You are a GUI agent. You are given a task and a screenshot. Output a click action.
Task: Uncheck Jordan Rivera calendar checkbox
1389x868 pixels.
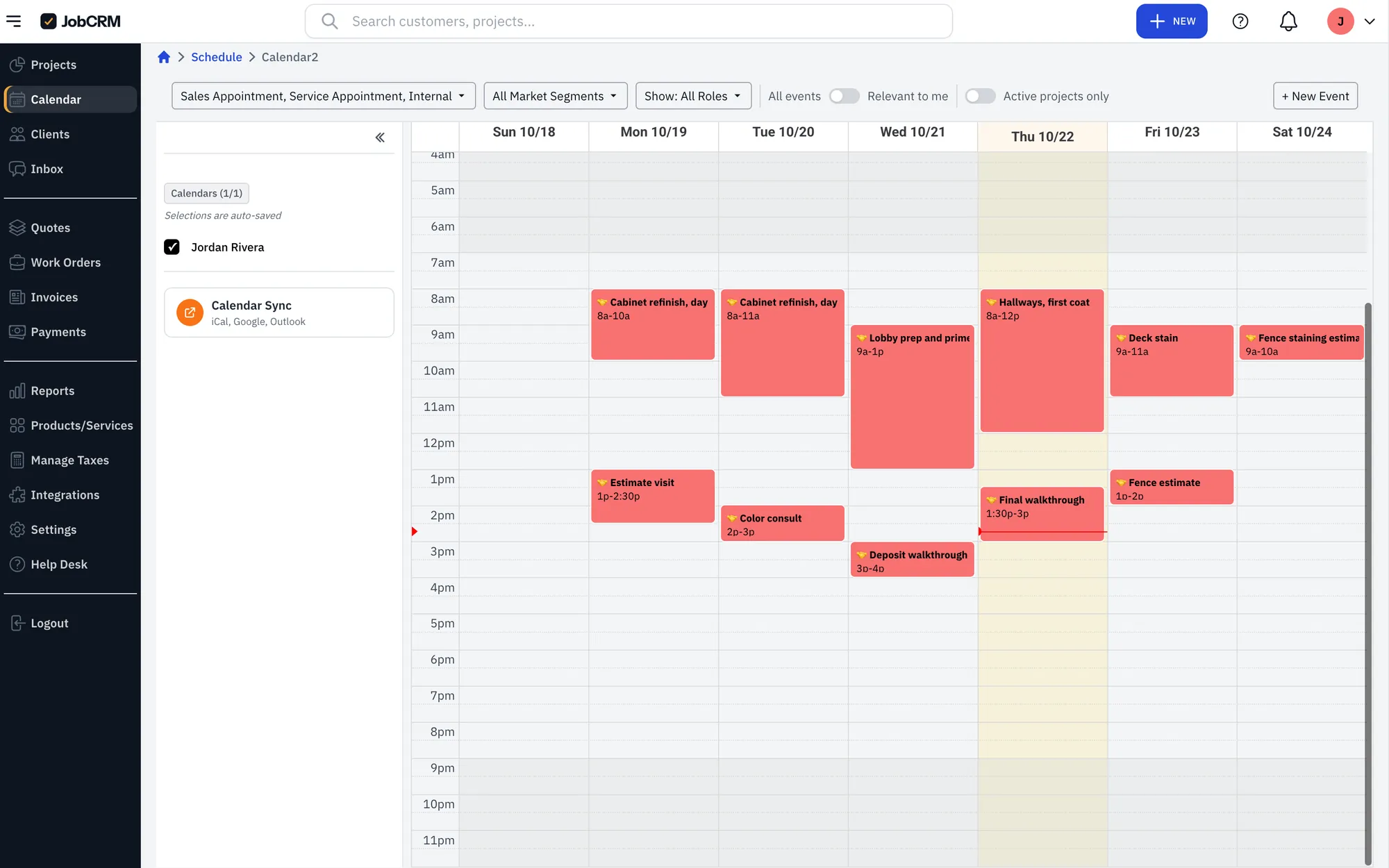(172, 247)
